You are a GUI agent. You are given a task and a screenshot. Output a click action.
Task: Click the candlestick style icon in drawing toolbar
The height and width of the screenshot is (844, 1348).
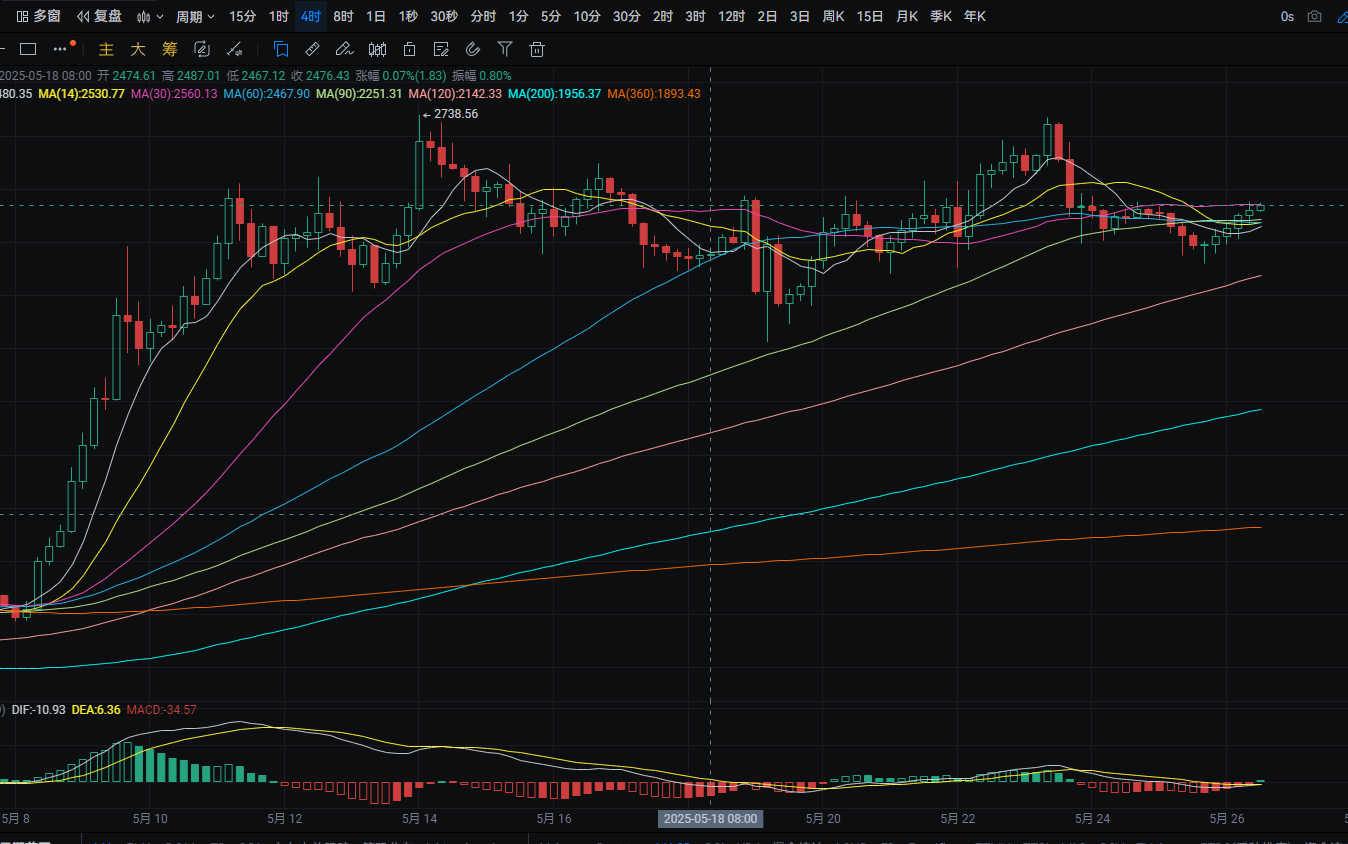coord(377,49)
